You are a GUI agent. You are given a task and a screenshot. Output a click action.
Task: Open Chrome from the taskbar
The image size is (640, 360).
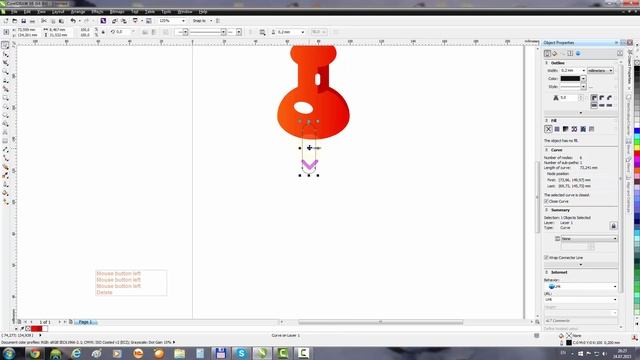[35, 353]
